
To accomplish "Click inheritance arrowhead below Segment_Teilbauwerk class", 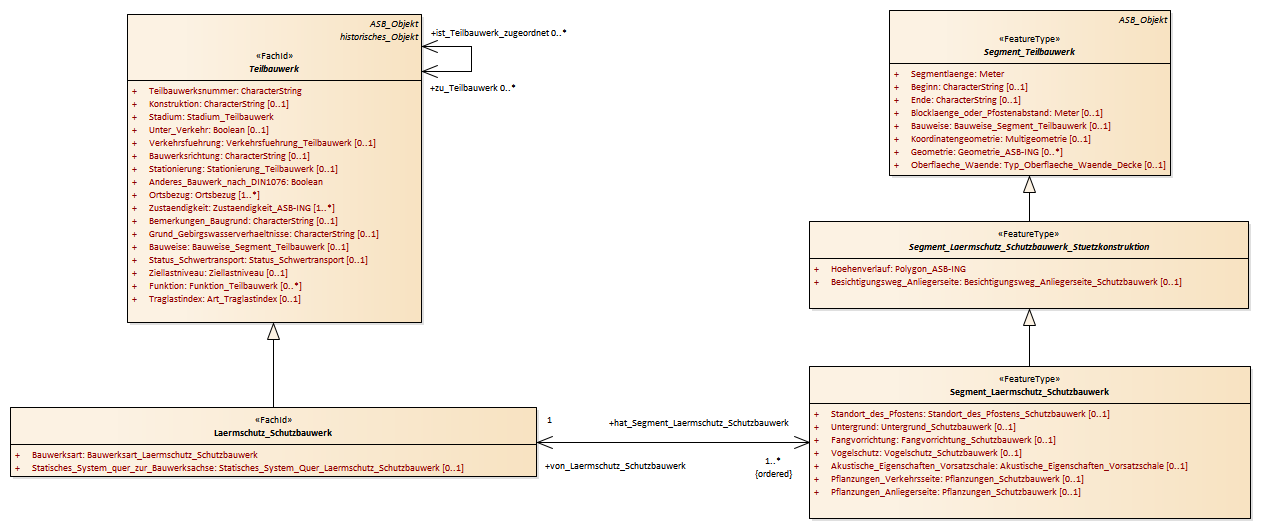I will coord(1029,184).
